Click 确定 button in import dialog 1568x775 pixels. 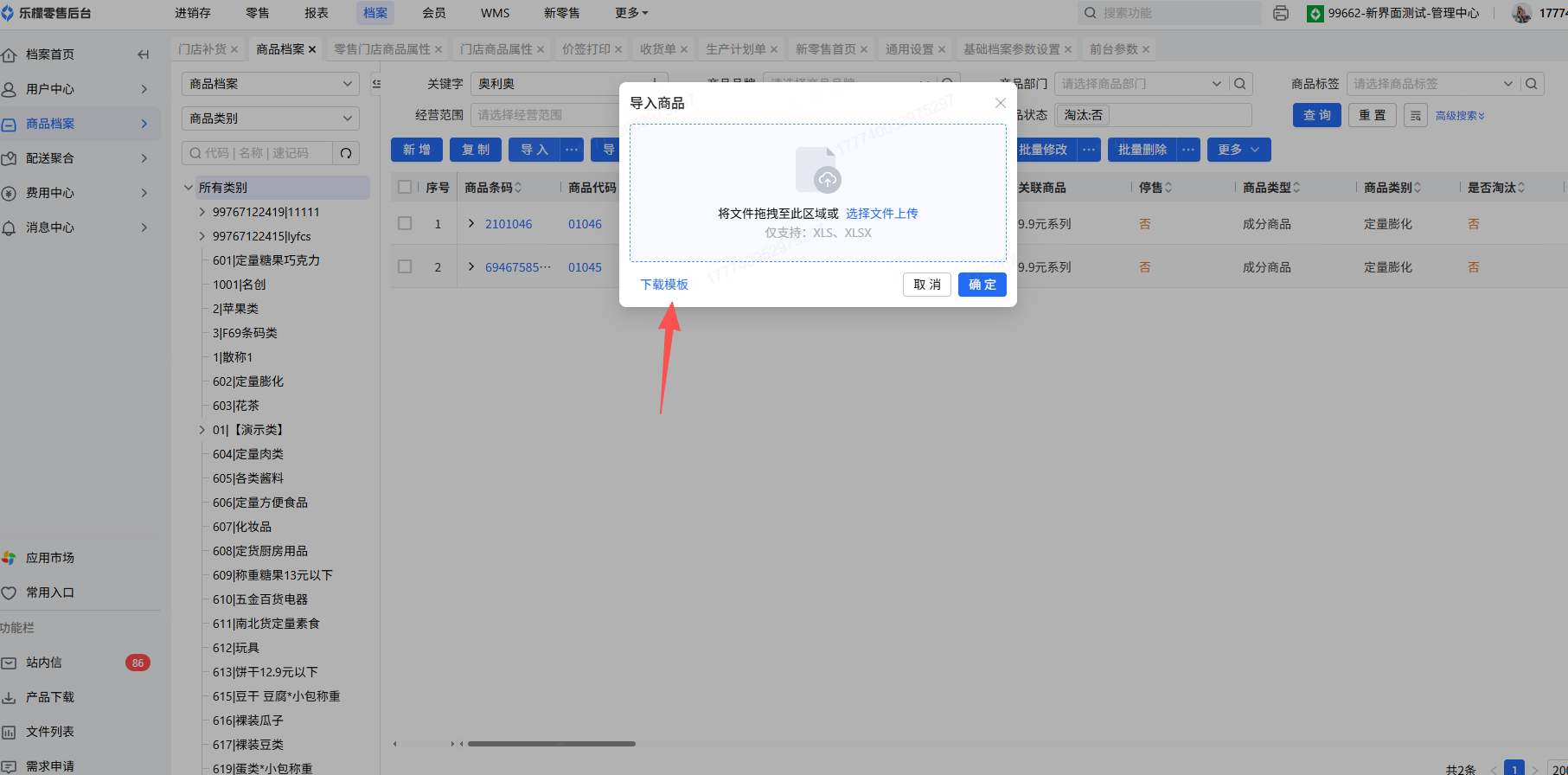coord(982,285)
